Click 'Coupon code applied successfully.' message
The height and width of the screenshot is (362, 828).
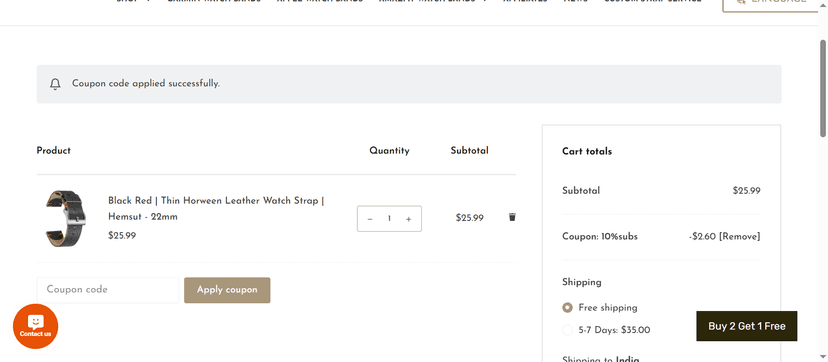coord(146,83)
